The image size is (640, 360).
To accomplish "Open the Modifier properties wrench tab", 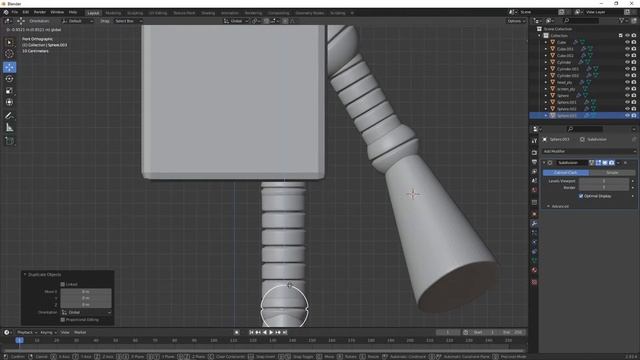I will tap(534, 223).
